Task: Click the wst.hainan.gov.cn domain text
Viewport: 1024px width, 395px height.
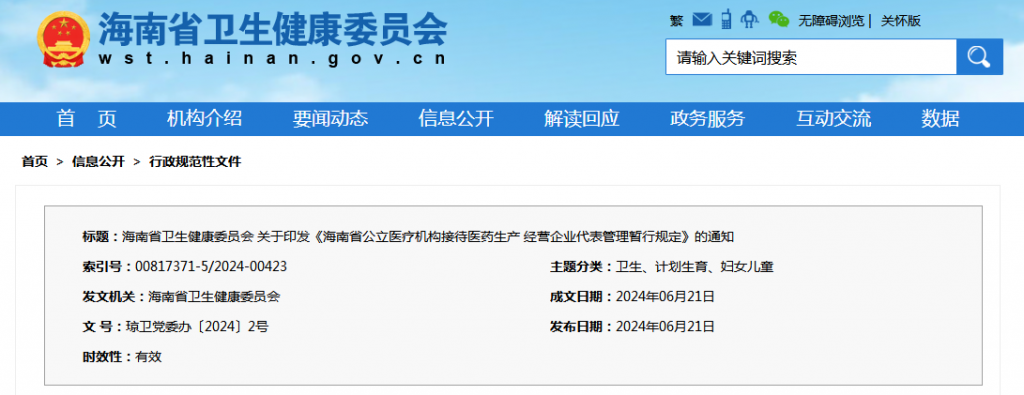Action: click(272, 58)
